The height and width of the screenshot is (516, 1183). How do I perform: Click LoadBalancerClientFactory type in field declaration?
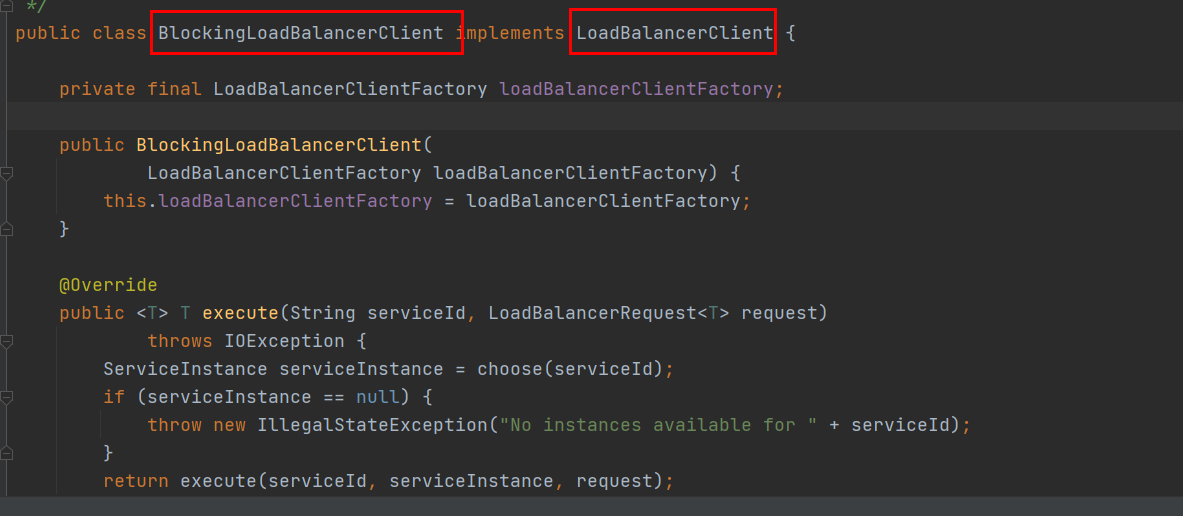click(350, 89)
